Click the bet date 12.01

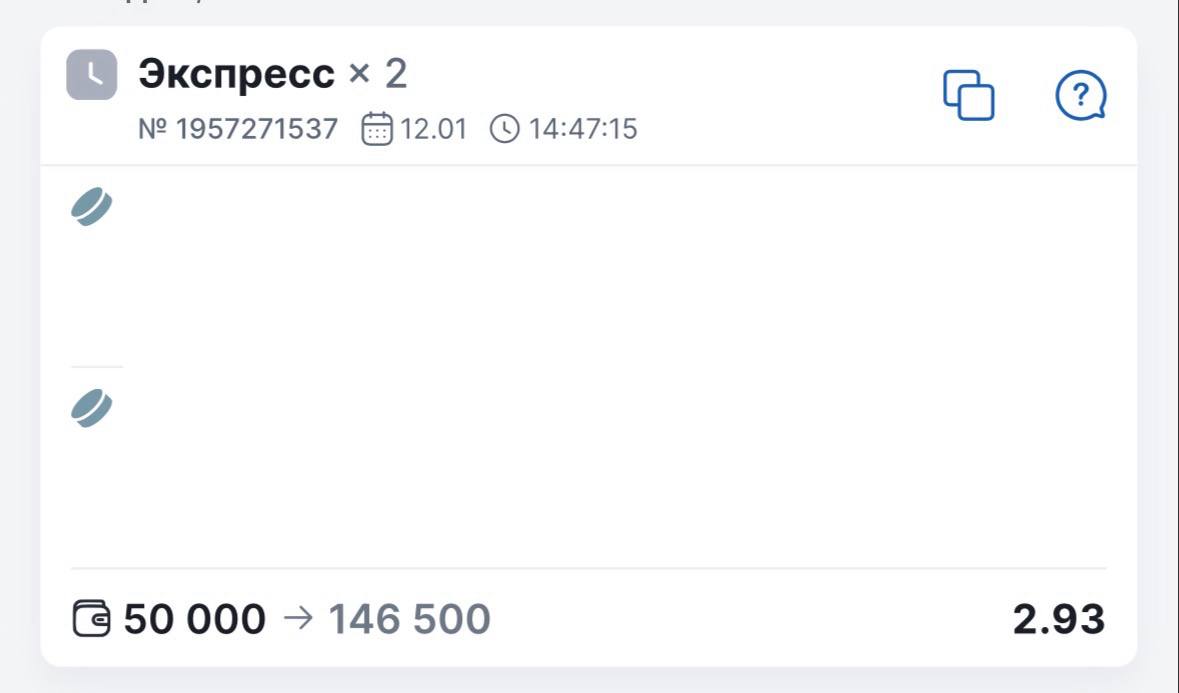[434, 129]
